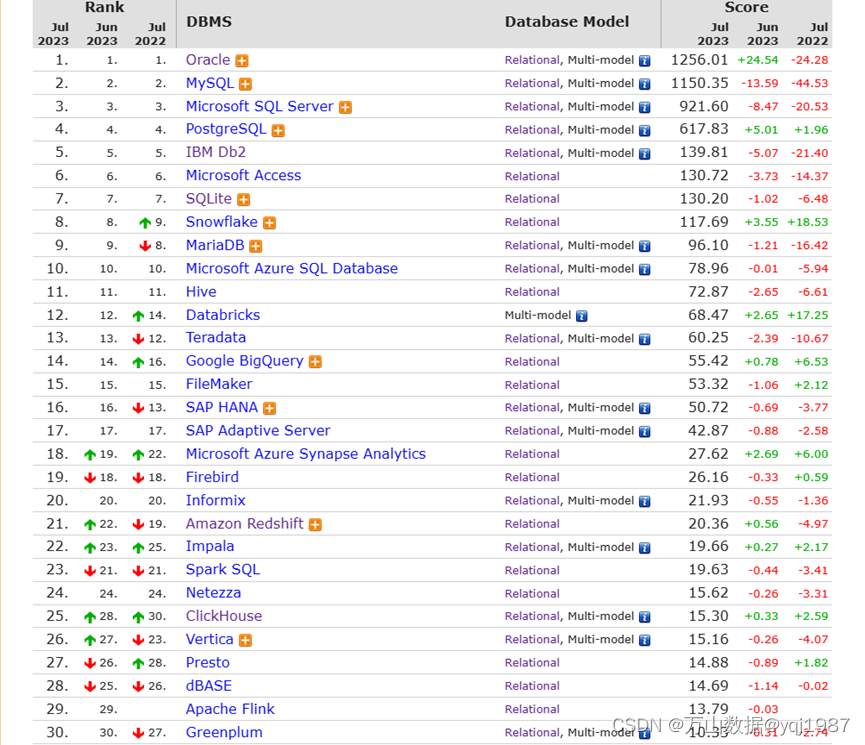
Task: Click the info icon next to Databricks Multi-model tag
Action: point(584,315)
